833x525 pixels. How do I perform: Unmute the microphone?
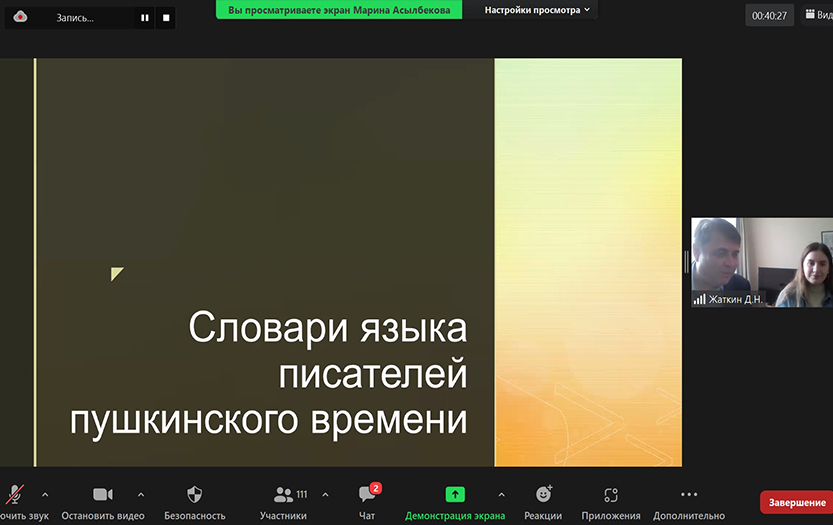point(15,495)
